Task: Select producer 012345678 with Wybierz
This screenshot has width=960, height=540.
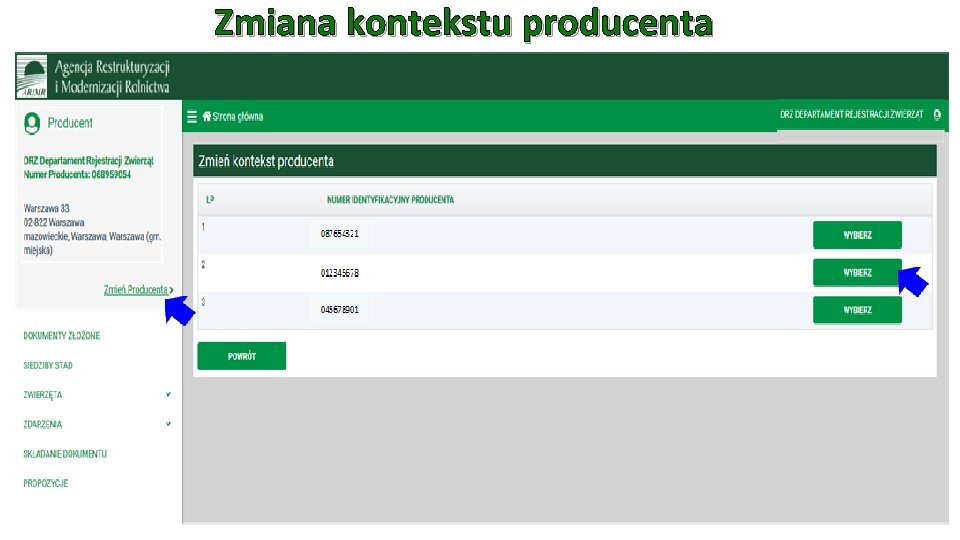Action: pos(857,272)
